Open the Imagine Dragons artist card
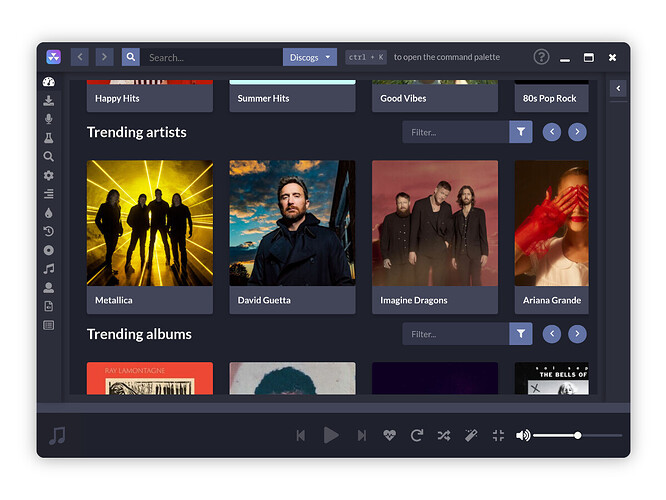666x500 pixels. pos(435,237)
